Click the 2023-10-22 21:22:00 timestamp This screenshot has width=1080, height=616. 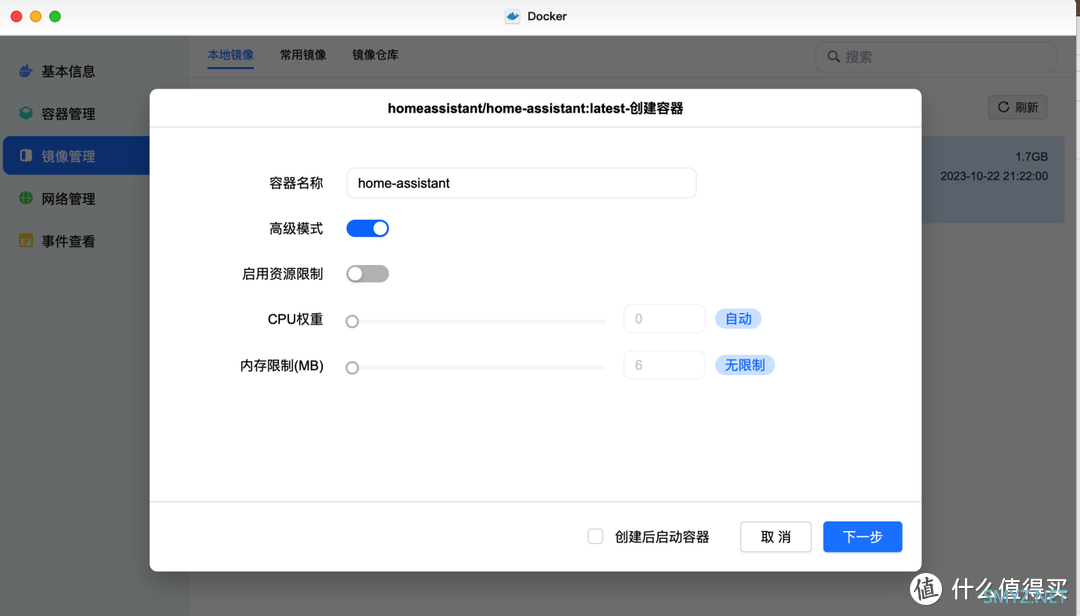coord(994,176)
